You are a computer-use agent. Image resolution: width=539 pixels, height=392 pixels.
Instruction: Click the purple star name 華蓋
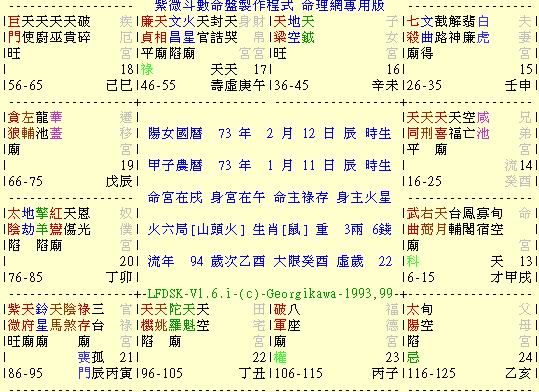[x=56, y=126]
